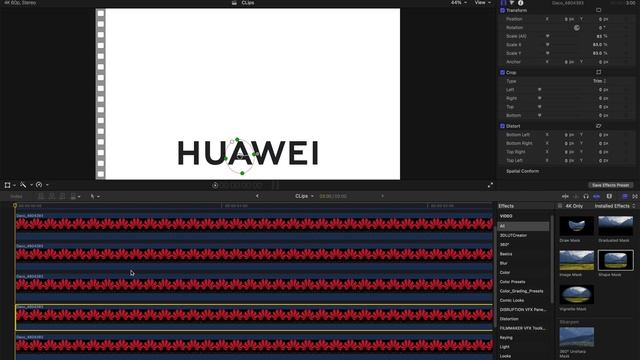Image resolution: width=640 pixels, height=360 pixels.
Task: Click the Rotation dial control
Action: 577,28
